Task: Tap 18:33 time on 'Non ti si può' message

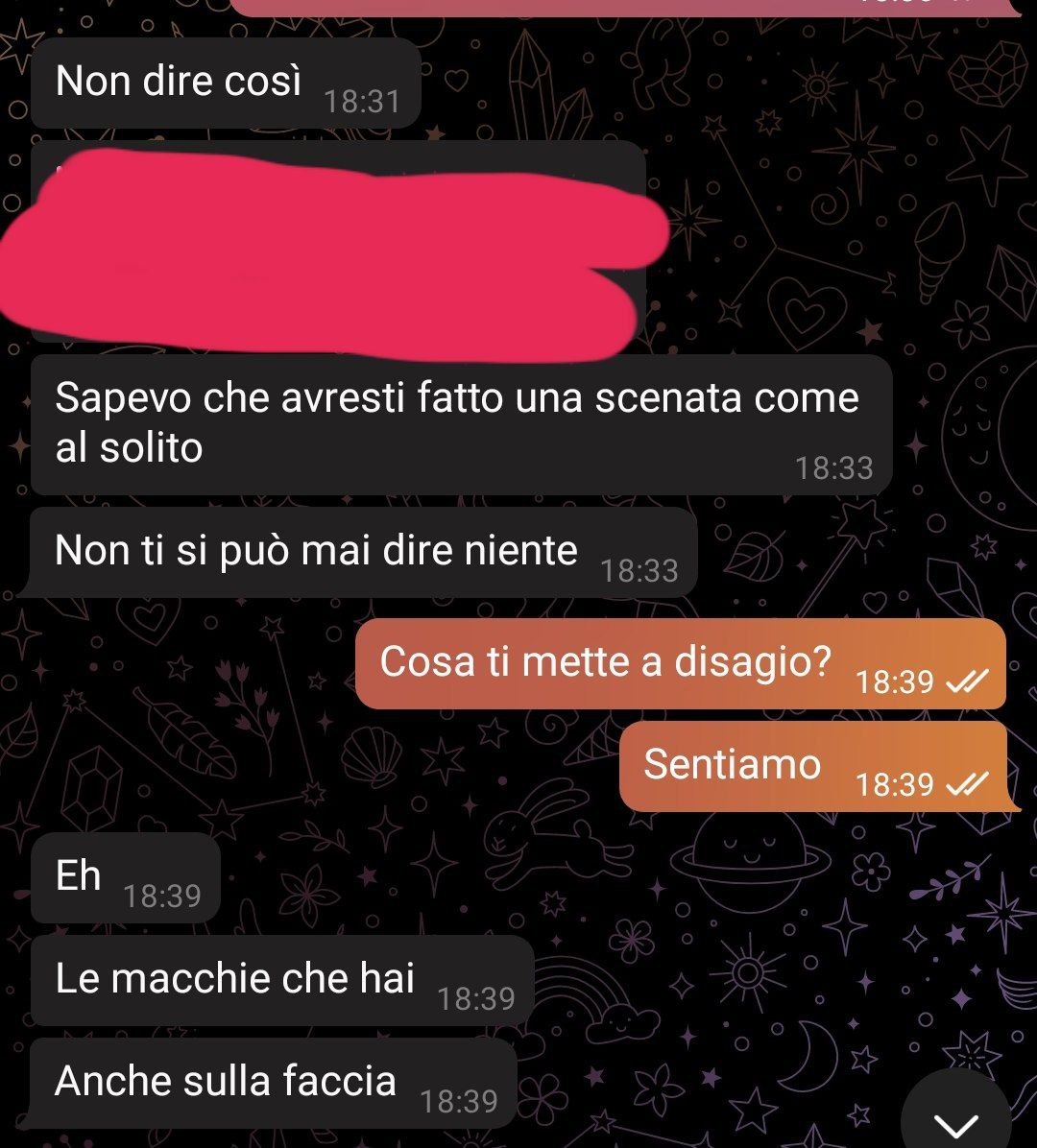Action: click(x=639, y=571)
